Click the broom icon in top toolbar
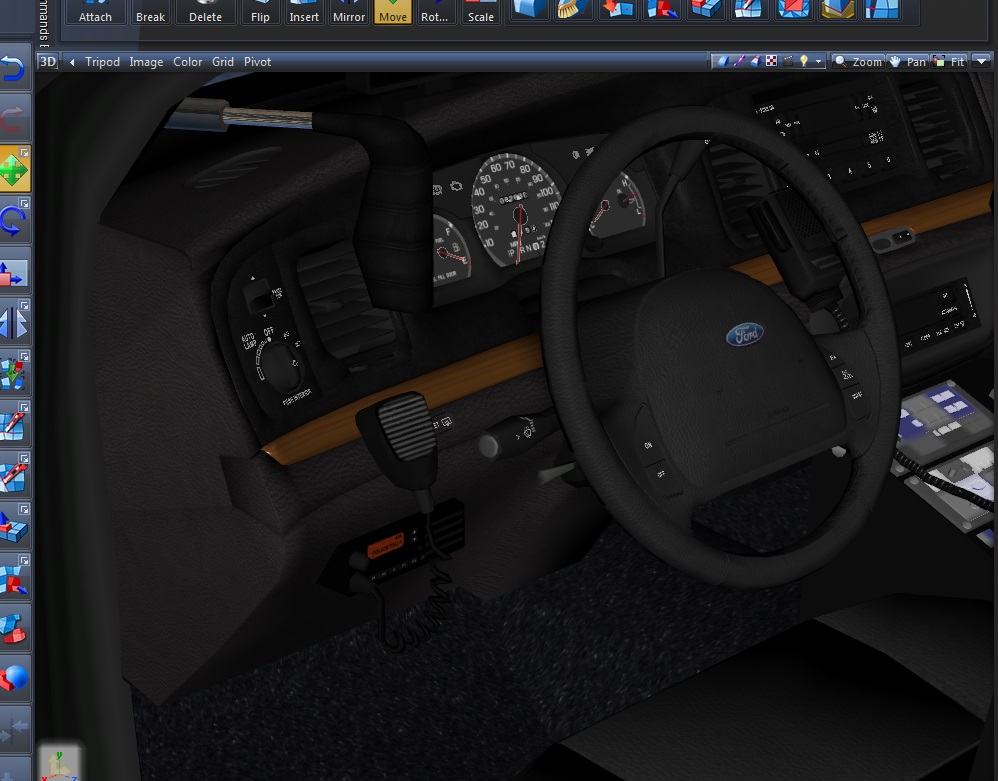Screen dimensions: 998x781 click(574, 9)
